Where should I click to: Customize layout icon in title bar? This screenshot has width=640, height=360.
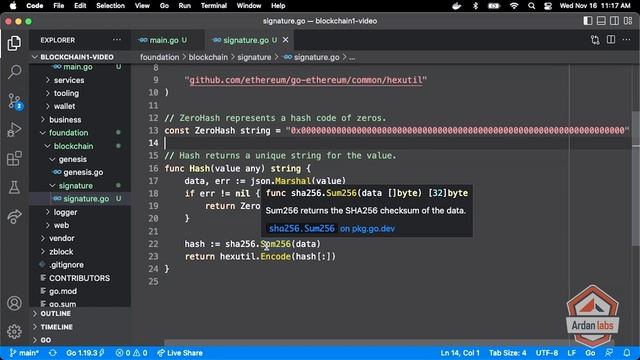pos(628,21)
